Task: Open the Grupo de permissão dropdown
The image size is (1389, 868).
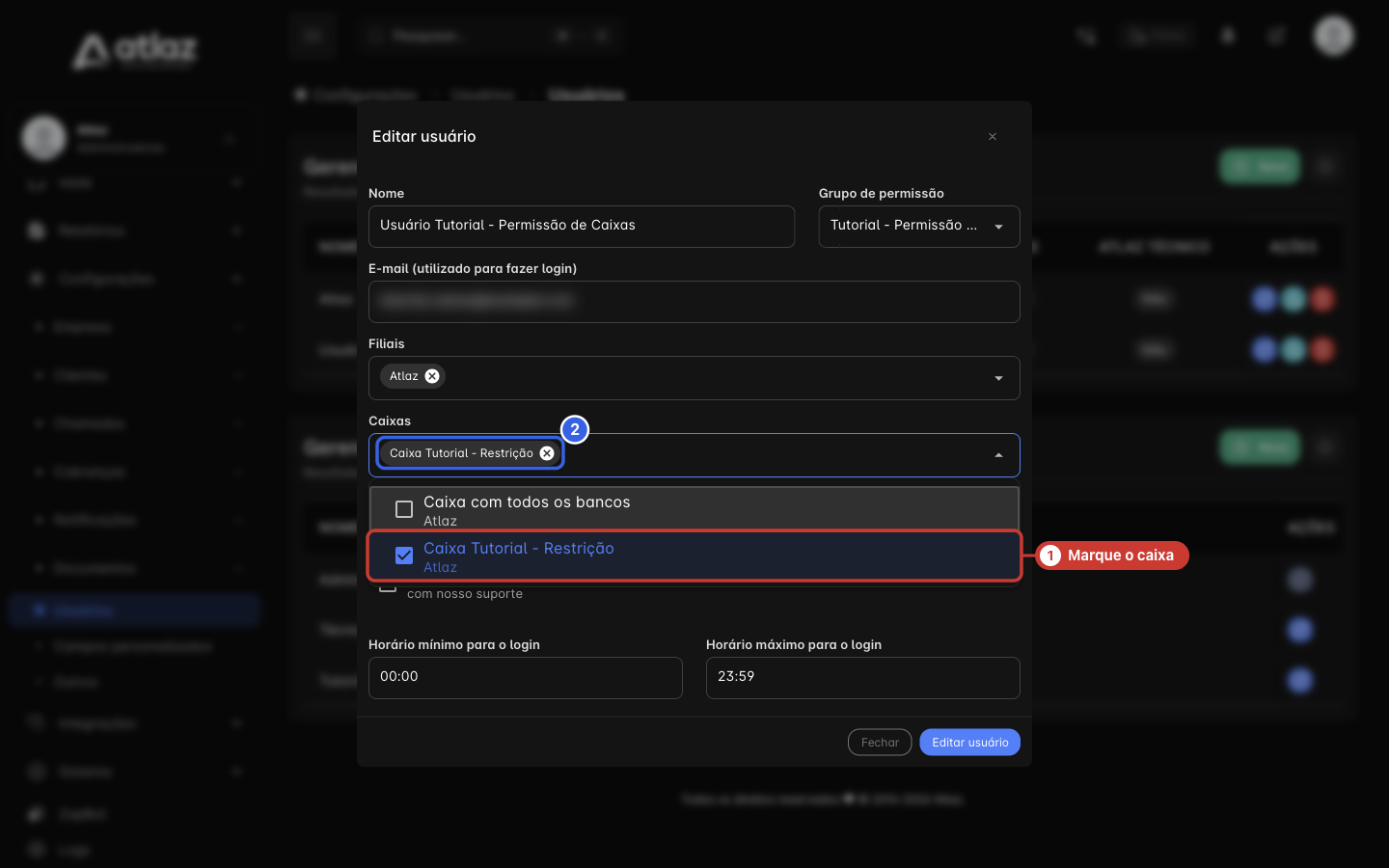Action: click(x=919, y=227)
